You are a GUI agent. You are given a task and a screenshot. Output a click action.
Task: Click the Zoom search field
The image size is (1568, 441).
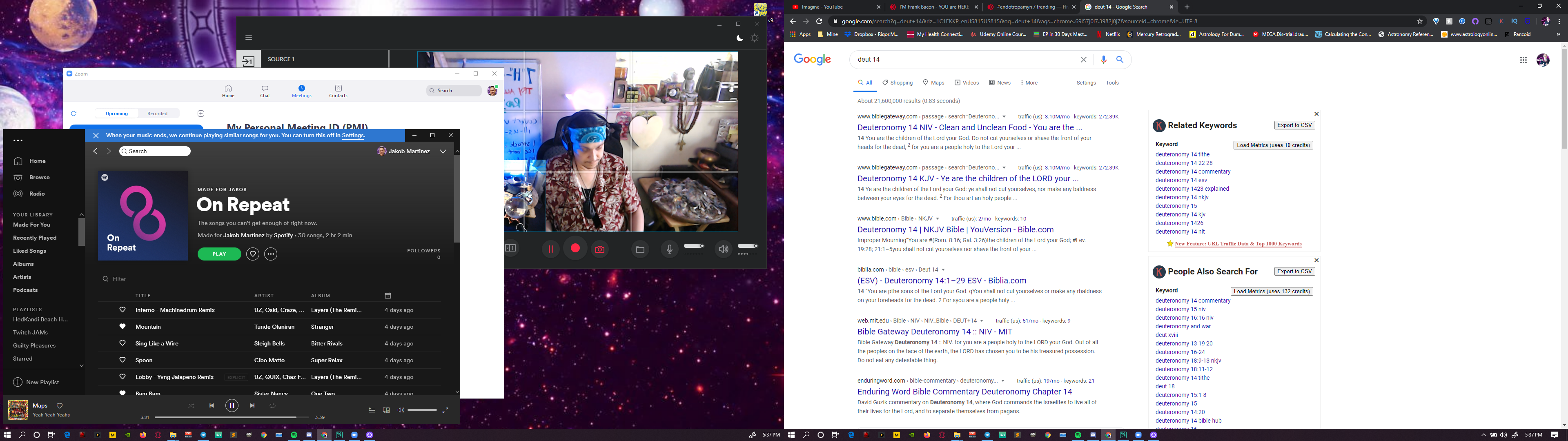point(454,91)
